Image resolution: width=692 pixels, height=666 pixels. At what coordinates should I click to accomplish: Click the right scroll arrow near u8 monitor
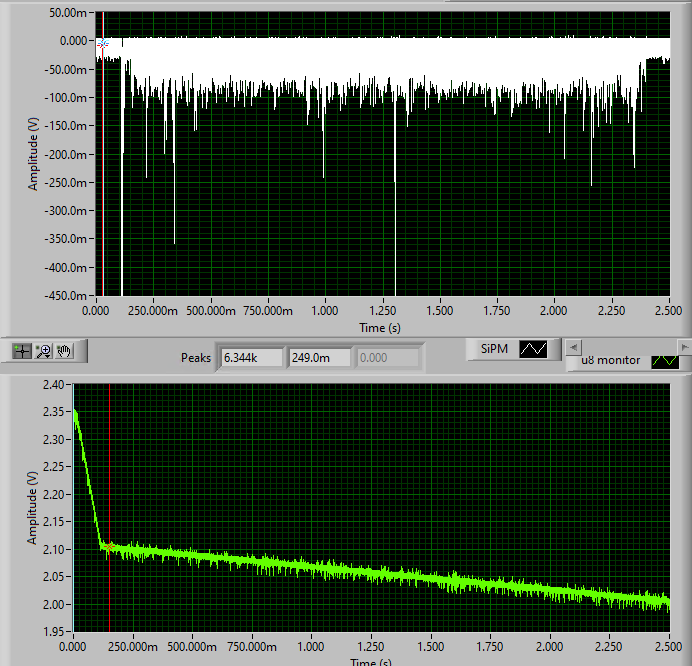(684, 347)
